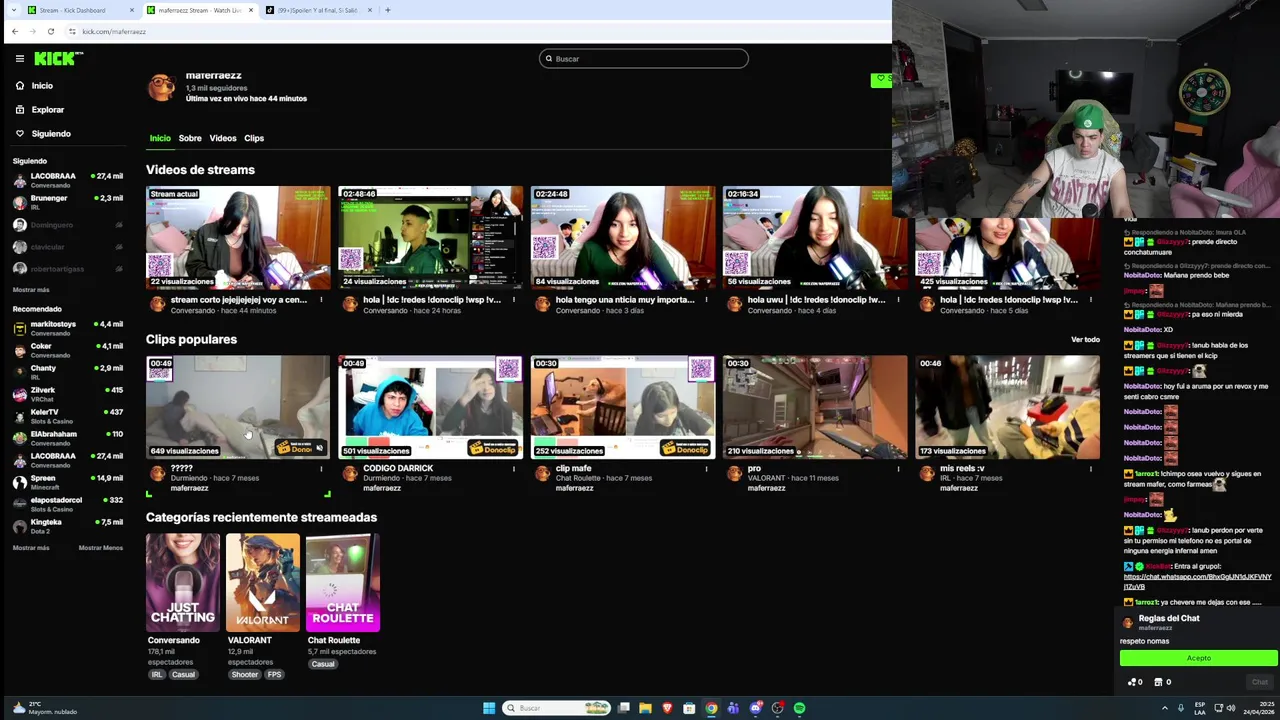Viewport: 1280px width, 720px height.
Task: Click the Kick Buscar search field
Action: point(644,59)
